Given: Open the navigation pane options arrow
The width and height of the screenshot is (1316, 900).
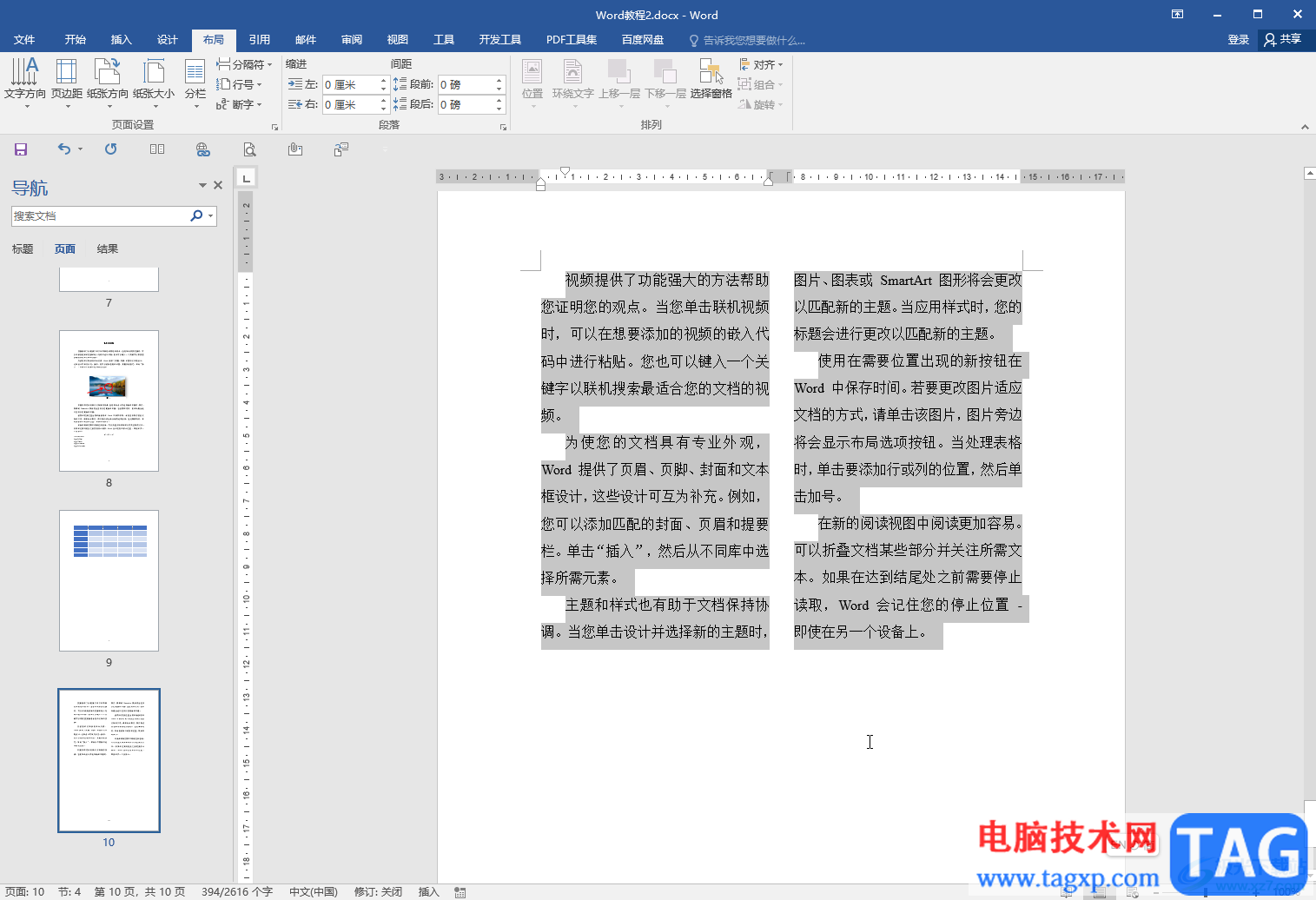Looking at the screenshot, I should coord(202,185).
